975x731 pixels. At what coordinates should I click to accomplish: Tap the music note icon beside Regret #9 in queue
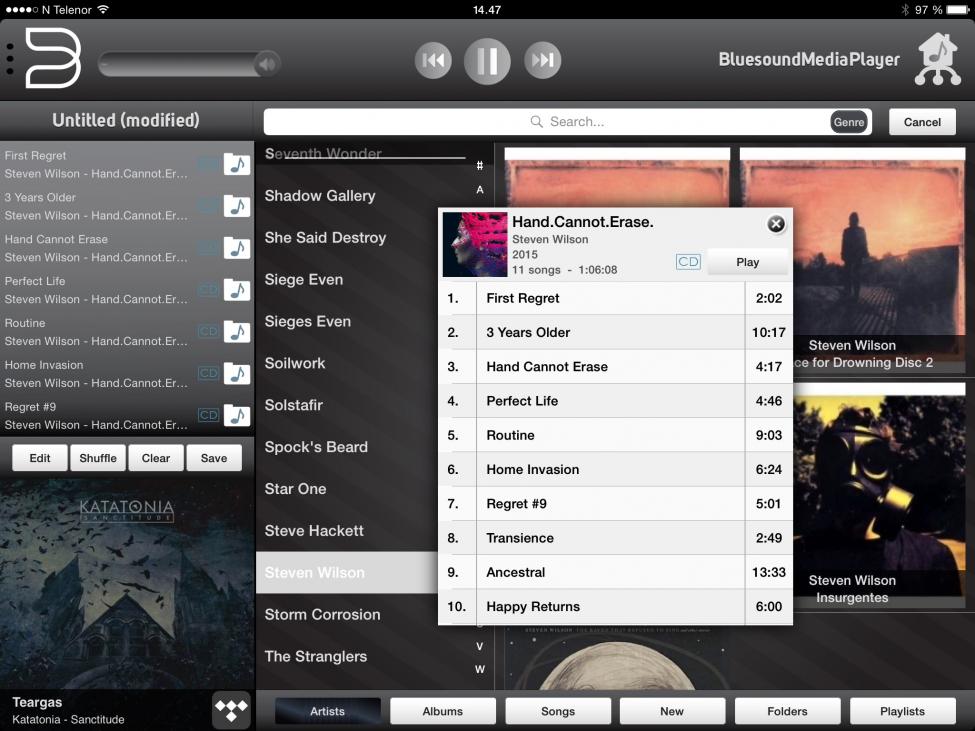click(237, 415)
